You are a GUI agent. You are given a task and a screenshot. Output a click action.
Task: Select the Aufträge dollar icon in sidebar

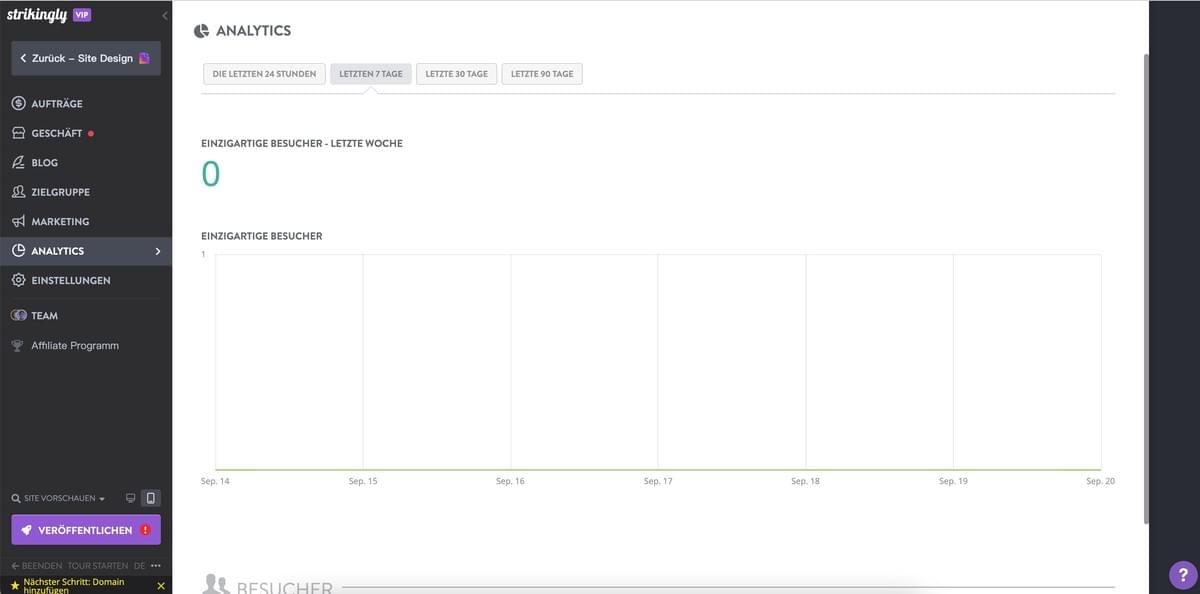point(16,103)
